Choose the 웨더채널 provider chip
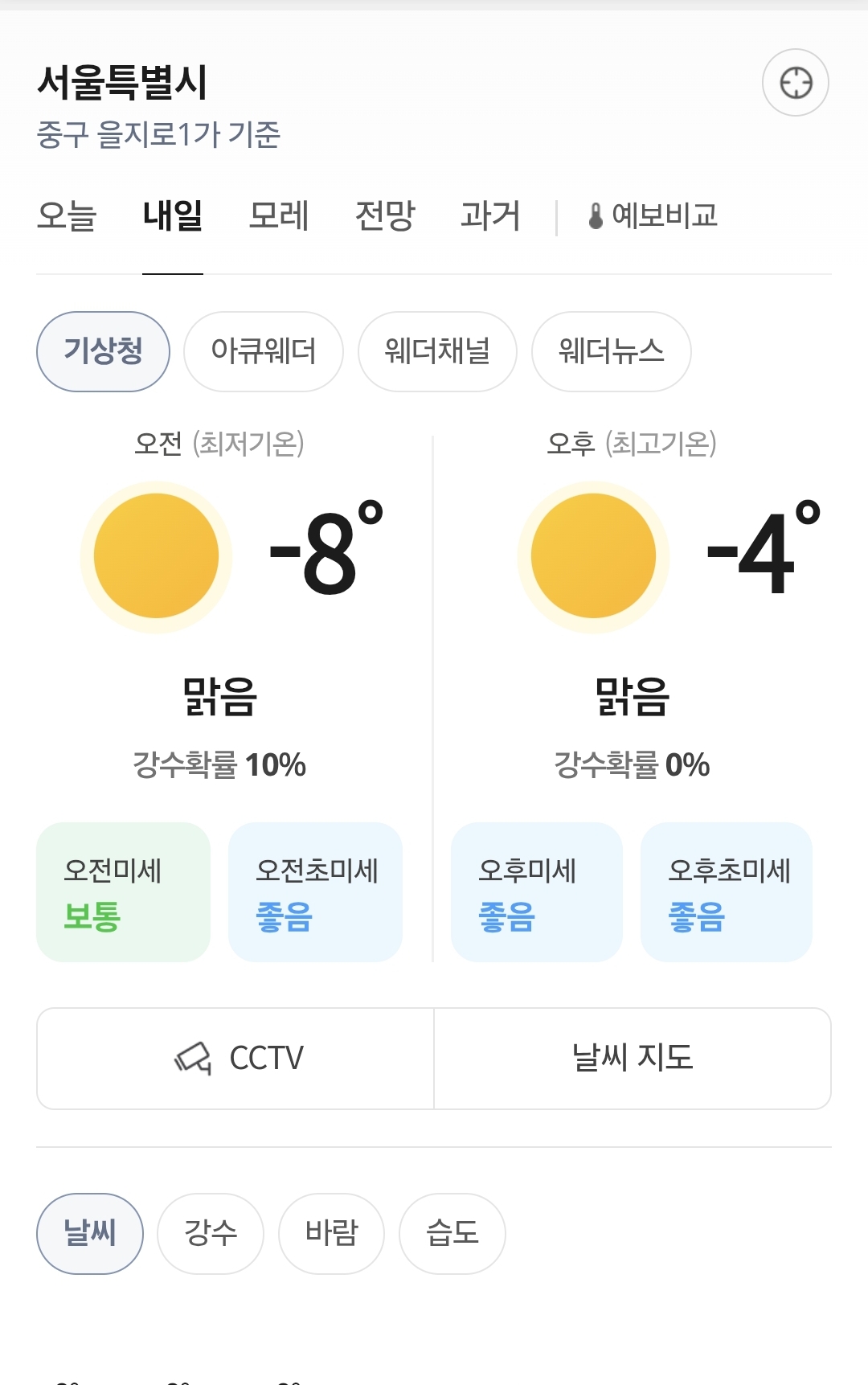This screenshot has width=868, height=1385. [437, 351]
